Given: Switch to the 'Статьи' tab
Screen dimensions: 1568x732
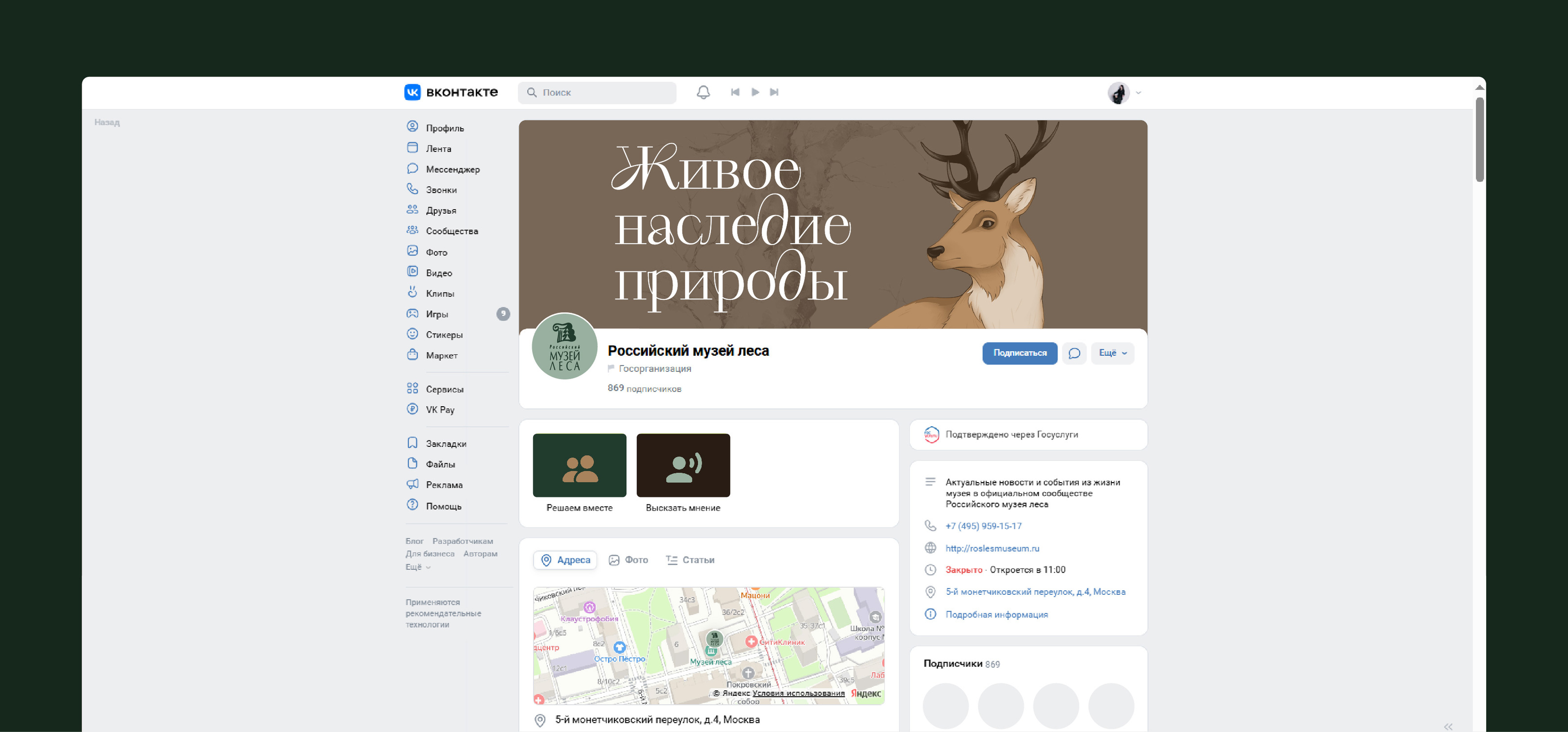Looking at the screenshot, I should pyautogui.click(x=690, y=560).
